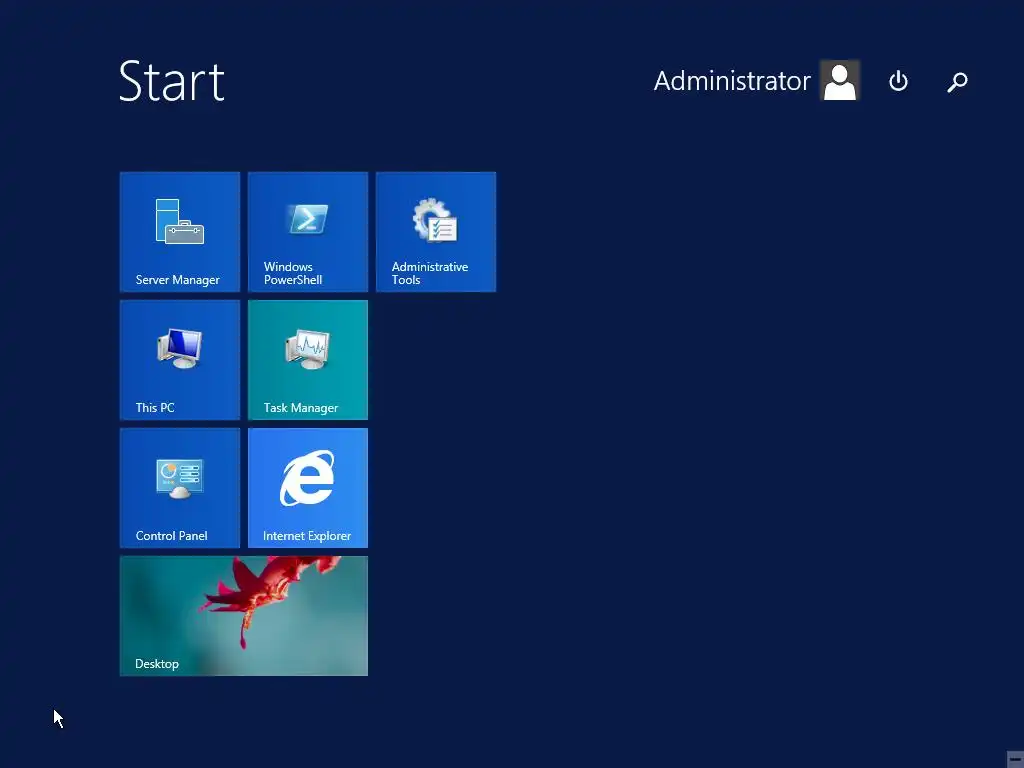Click the Administrator user name
The width and height of the screenshot is (1024, 768).
pos(731,81)
